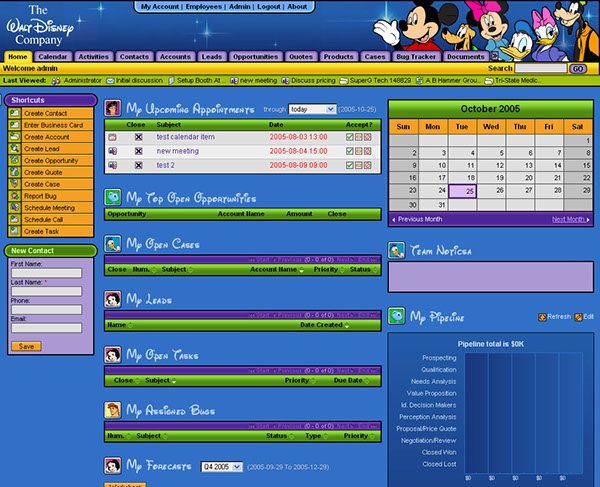Viewport: 600px width, 487px height.
Task: Sort assigned bugs by Type
Action: (x=316, y=436)
